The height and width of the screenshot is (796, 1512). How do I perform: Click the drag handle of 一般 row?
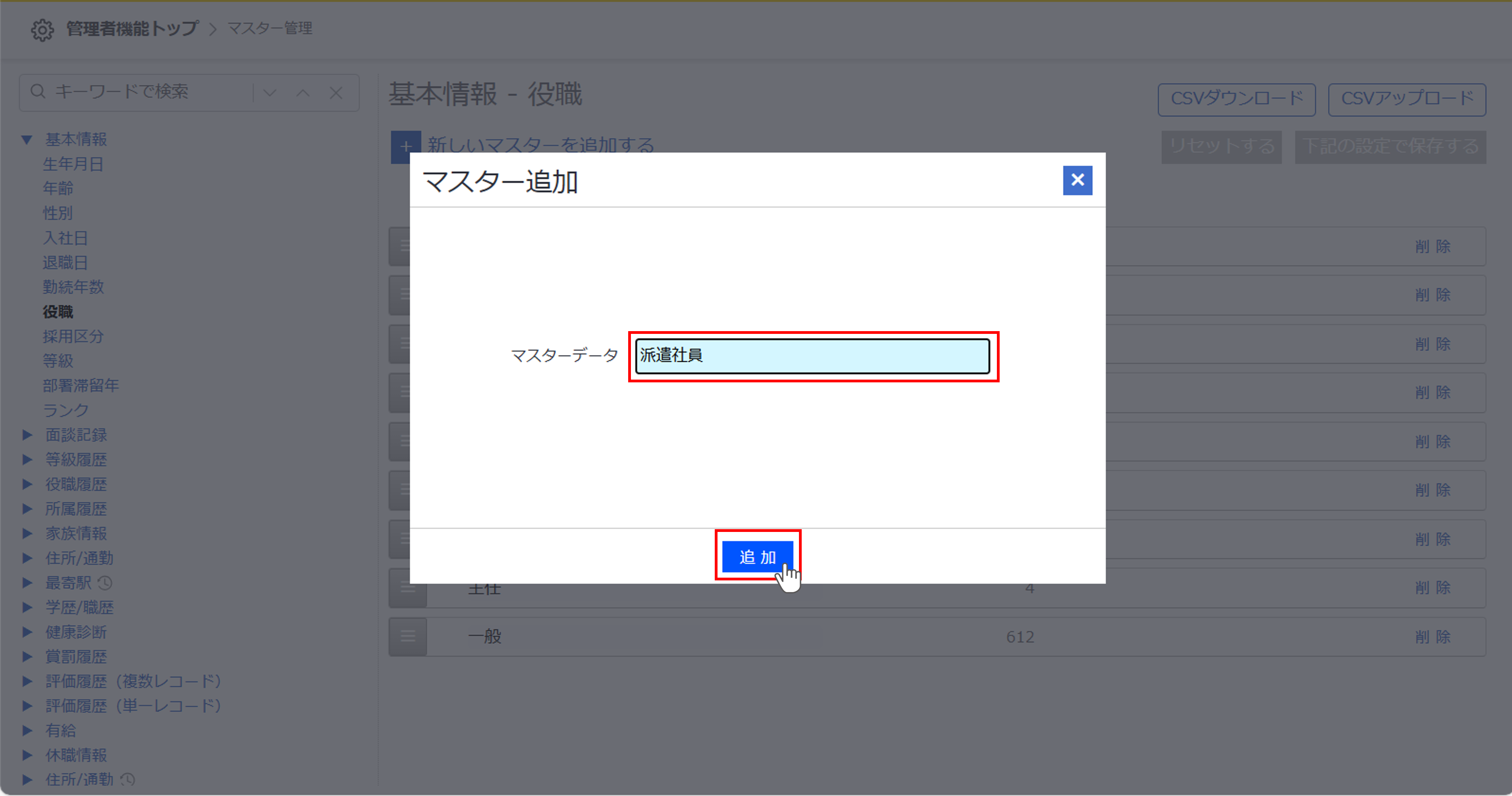[408, 636]
